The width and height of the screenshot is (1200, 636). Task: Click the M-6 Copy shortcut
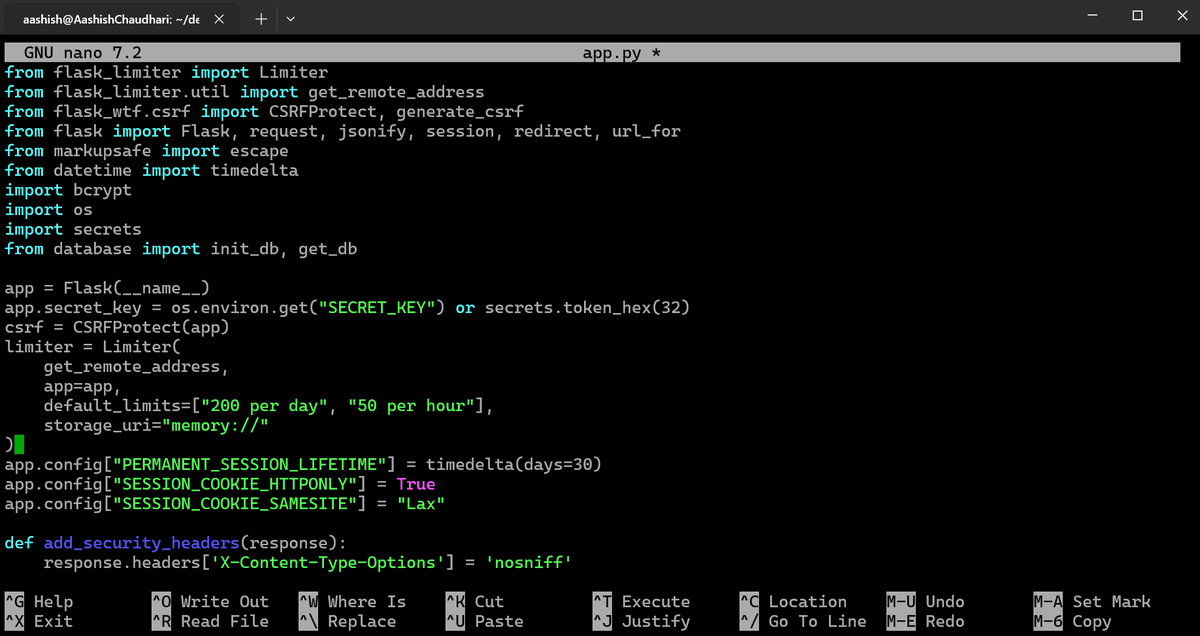click(x=1072, y=621)
